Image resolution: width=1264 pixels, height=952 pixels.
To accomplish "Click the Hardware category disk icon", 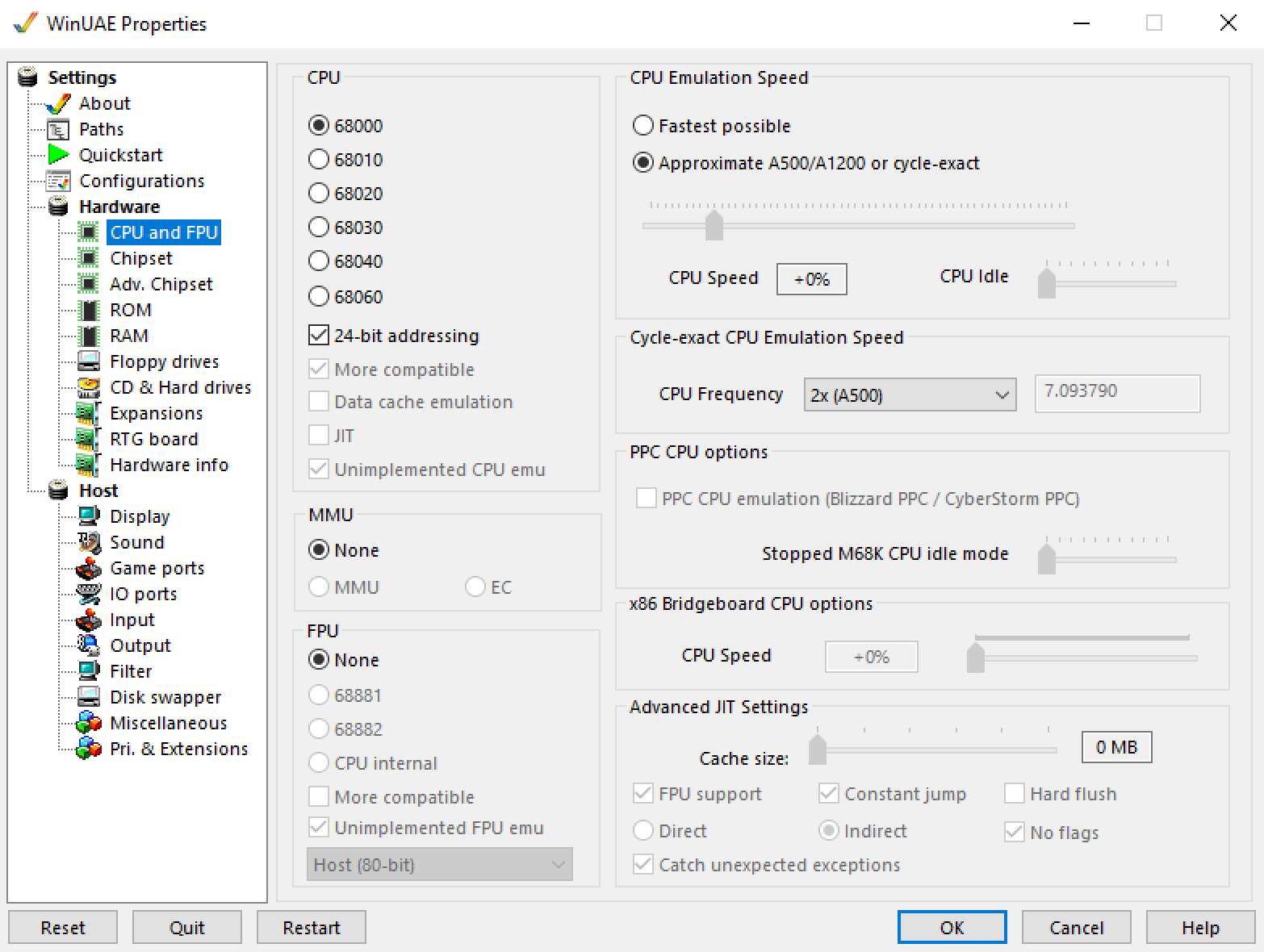I will pos(58,207).
